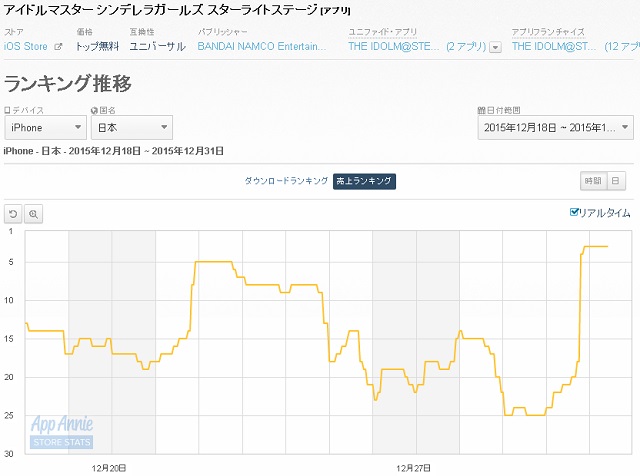640x476 pixels.
Task: Click the magnifier zoom icon
Action: pyautogui.click(x=33, y=214)
